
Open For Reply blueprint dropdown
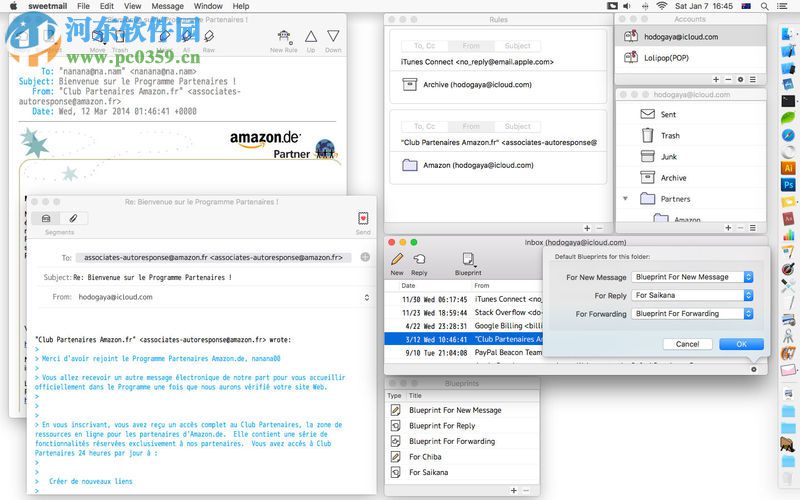click(692, 295)
